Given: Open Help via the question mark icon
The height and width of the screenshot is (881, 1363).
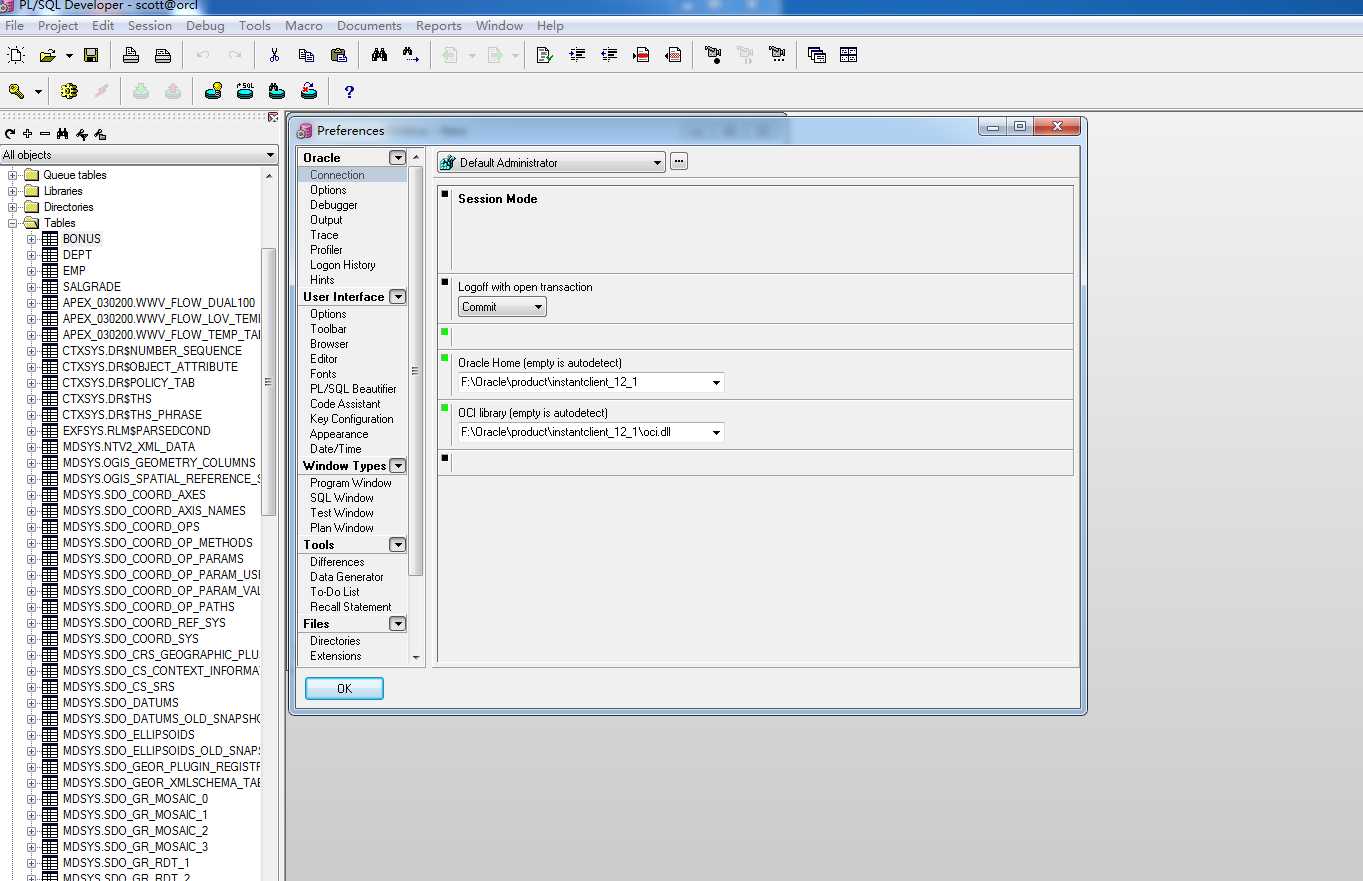Looking at the screenshot, I should [x=349, y=92].
